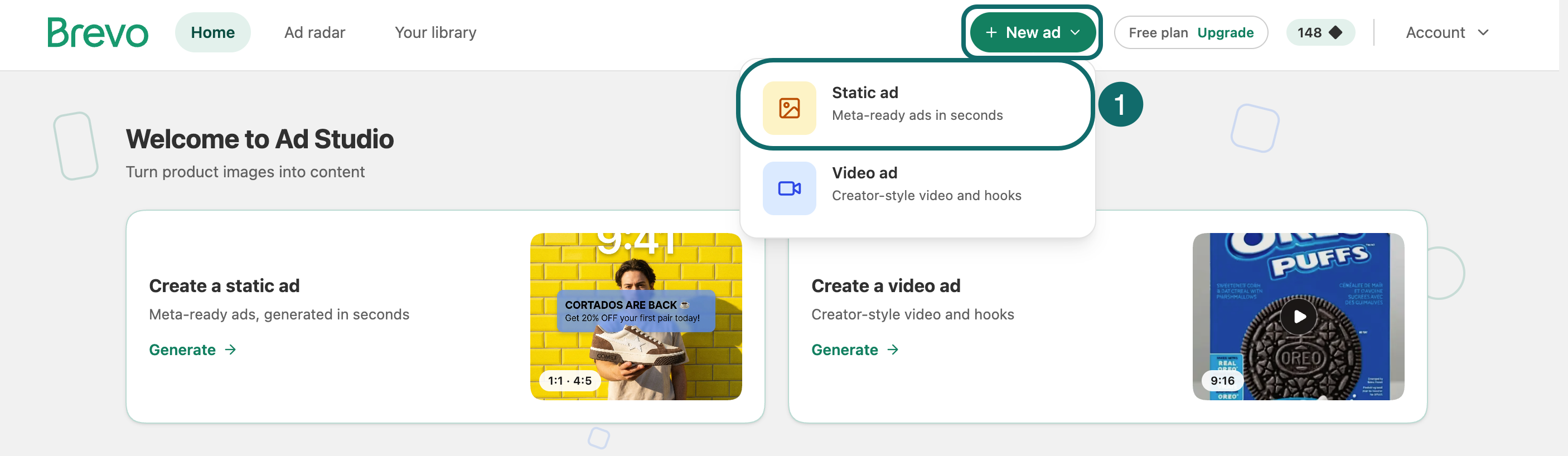The width and height of the screenshot is (1568, 456).
Task: Expand the Account menu
Action: (1446, 32)
